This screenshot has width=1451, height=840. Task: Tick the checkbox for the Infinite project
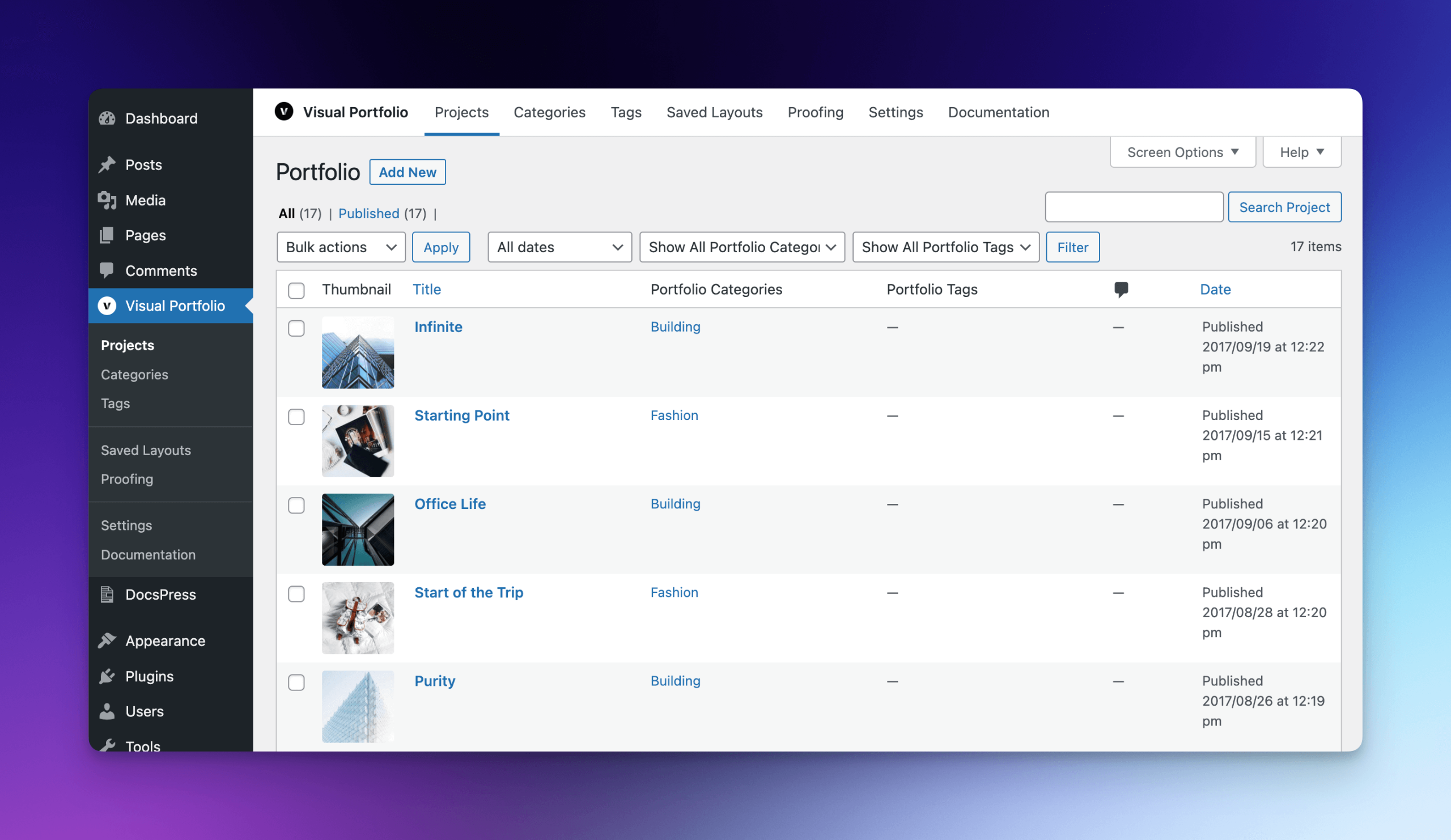[x=296, y=328]
